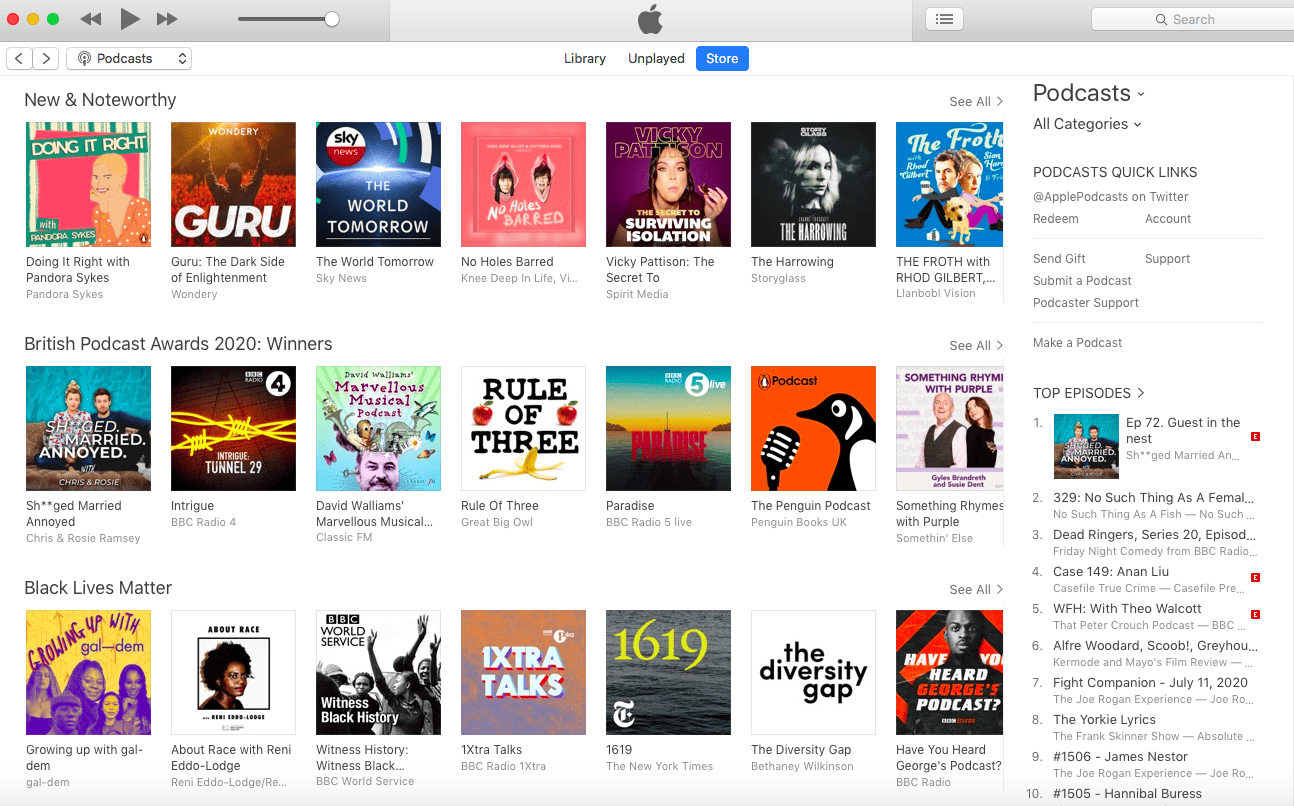The width and height of the screenshot is (1294, 806).
Task: Open the Rule Of Three podcast artwork
Action: click(523, 428)
